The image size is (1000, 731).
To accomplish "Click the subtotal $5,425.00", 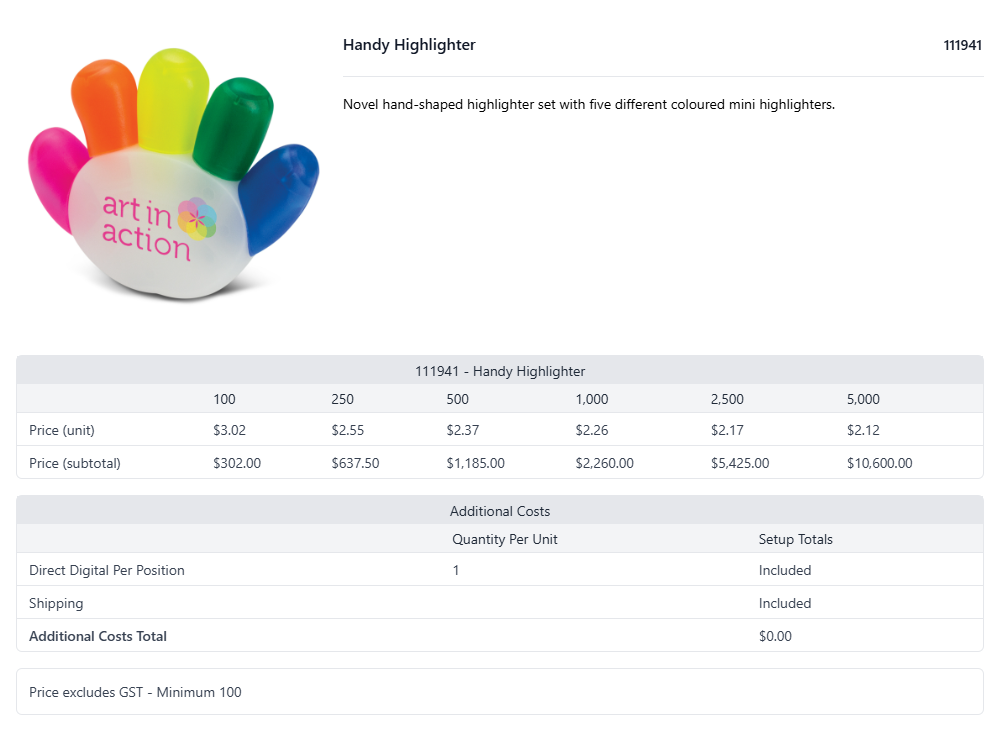I will pos(740,464).
